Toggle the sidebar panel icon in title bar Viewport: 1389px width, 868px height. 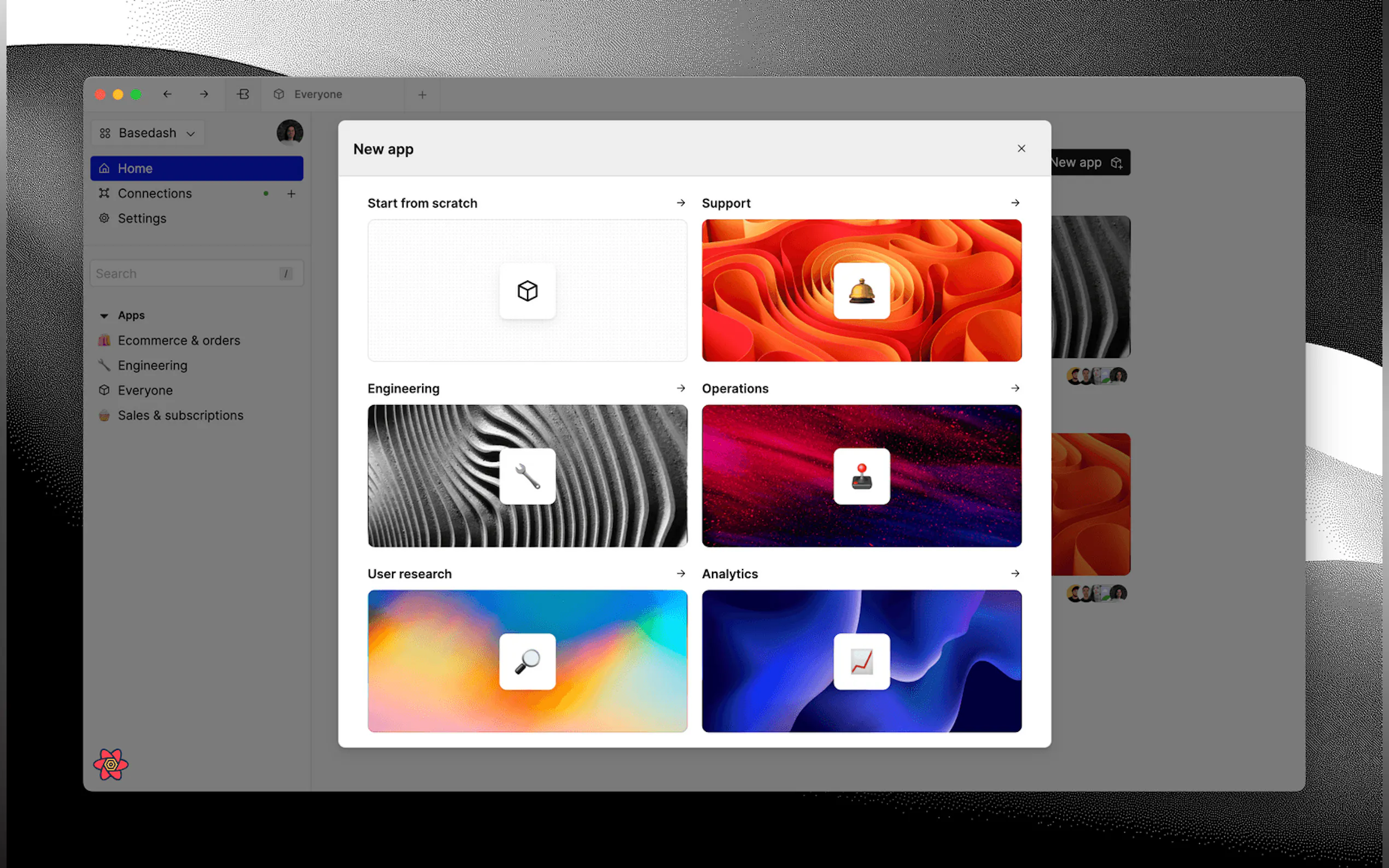(x=243, y=94)
